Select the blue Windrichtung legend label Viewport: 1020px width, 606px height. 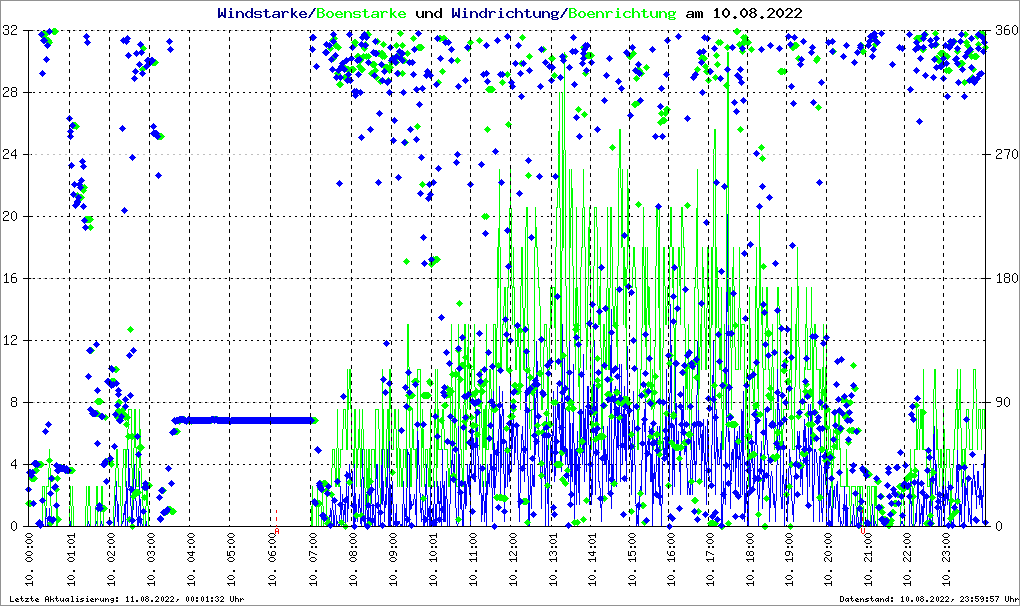click(x=506, y=14)
